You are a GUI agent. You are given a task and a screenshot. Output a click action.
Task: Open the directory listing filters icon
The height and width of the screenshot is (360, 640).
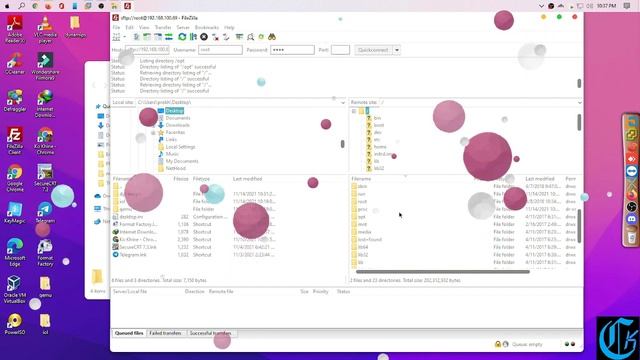[239, 37]
